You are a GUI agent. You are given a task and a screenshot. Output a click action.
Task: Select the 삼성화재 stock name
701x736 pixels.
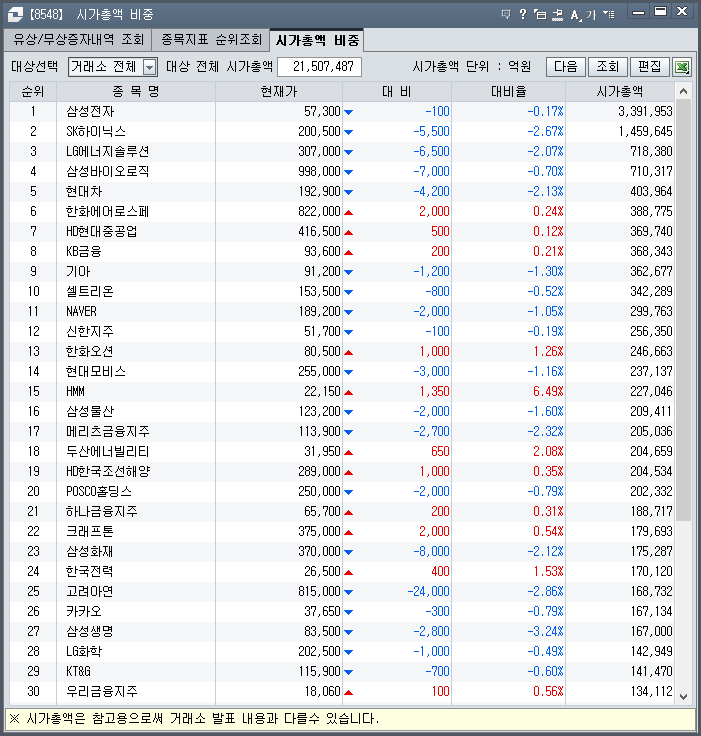pos(90,552)
